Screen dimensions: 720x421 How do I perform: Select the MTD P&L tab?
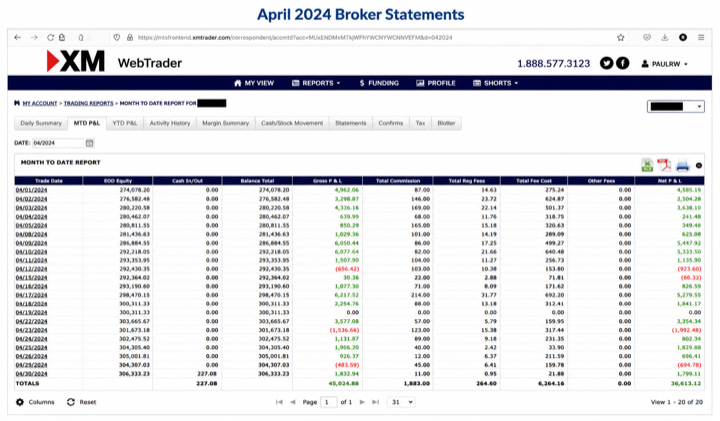pyautogui.click(x=87, y=123)
